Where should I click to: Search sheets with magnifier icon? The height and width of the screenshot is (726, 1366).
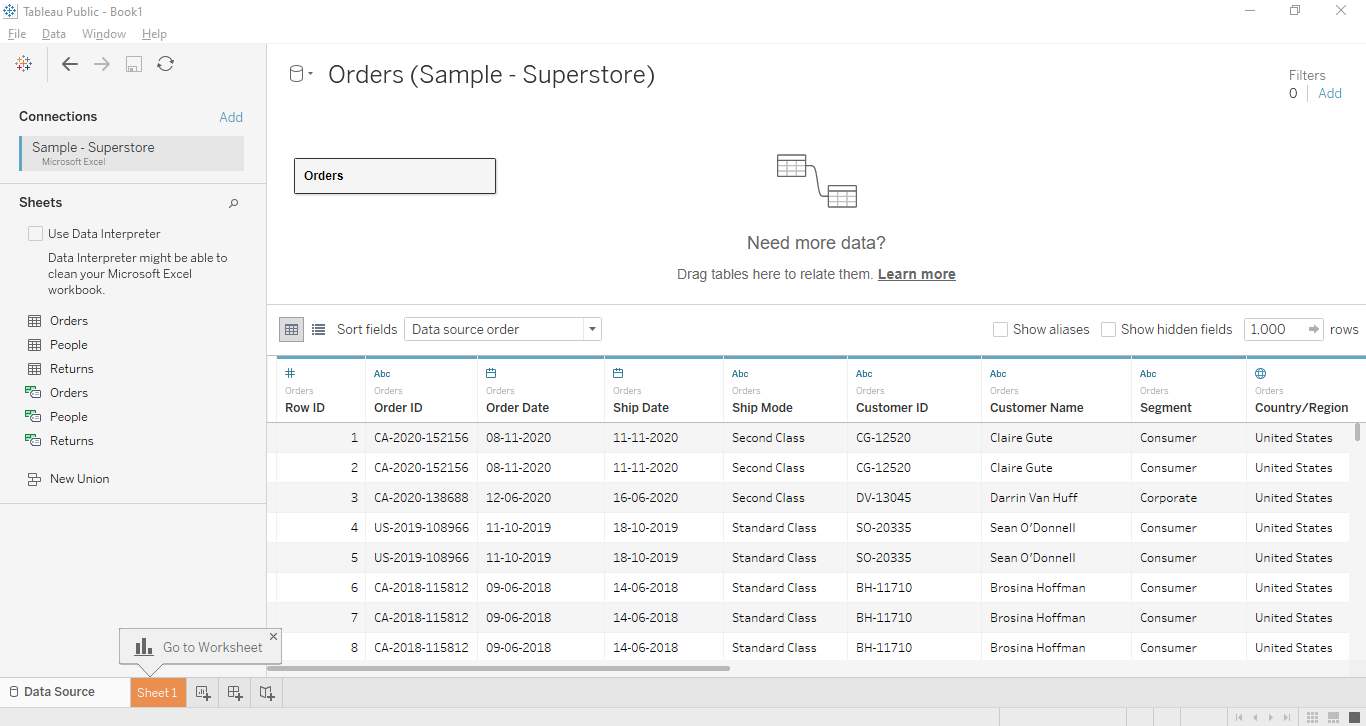(234, 203)
